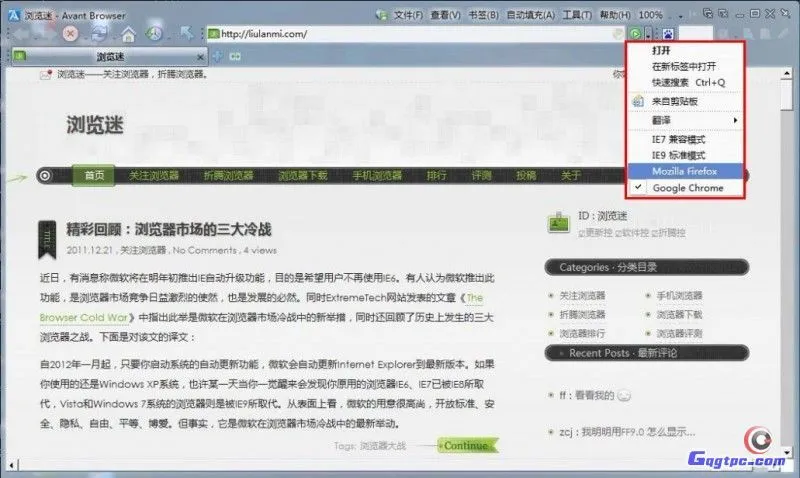Expand the Go button dropdown arrow
800x478 pixels.
click(648, 34)
